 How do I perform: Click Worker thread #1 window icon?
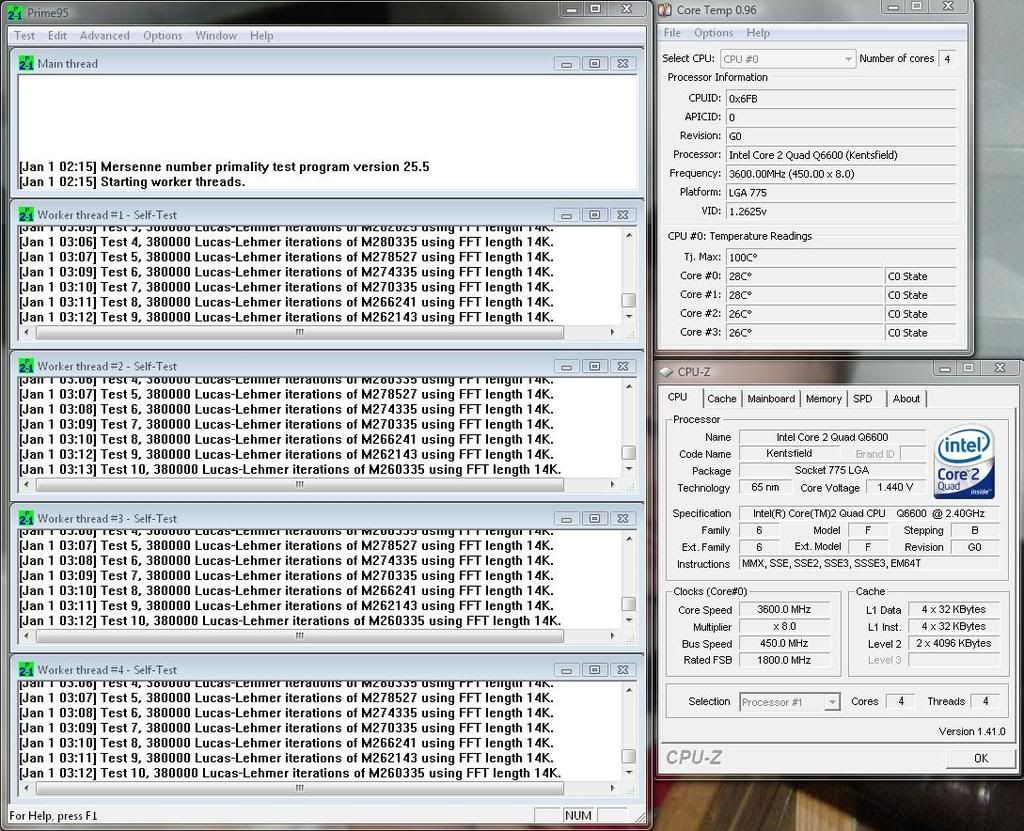click(x=26, y=215)
